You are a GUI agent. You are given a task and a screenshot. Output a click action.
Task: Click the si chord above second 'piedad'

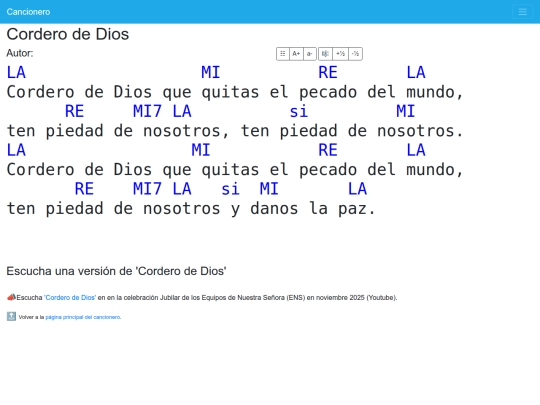299,112
